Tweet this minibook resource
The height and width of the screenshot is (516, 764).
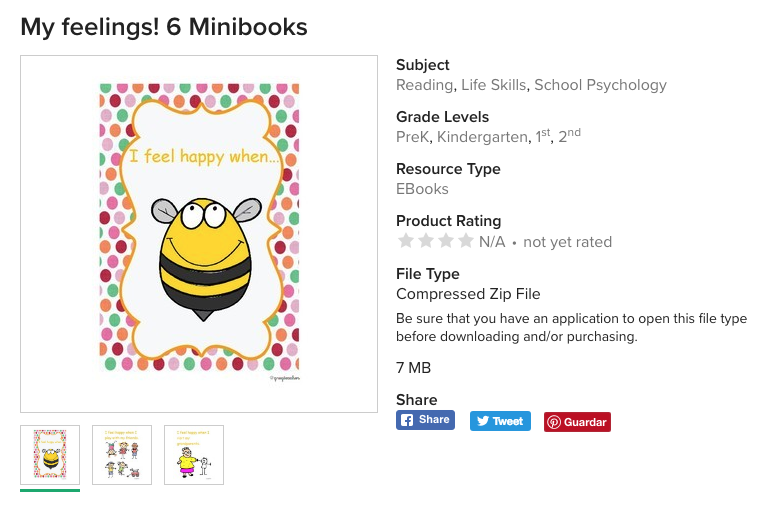coord(499,421)
